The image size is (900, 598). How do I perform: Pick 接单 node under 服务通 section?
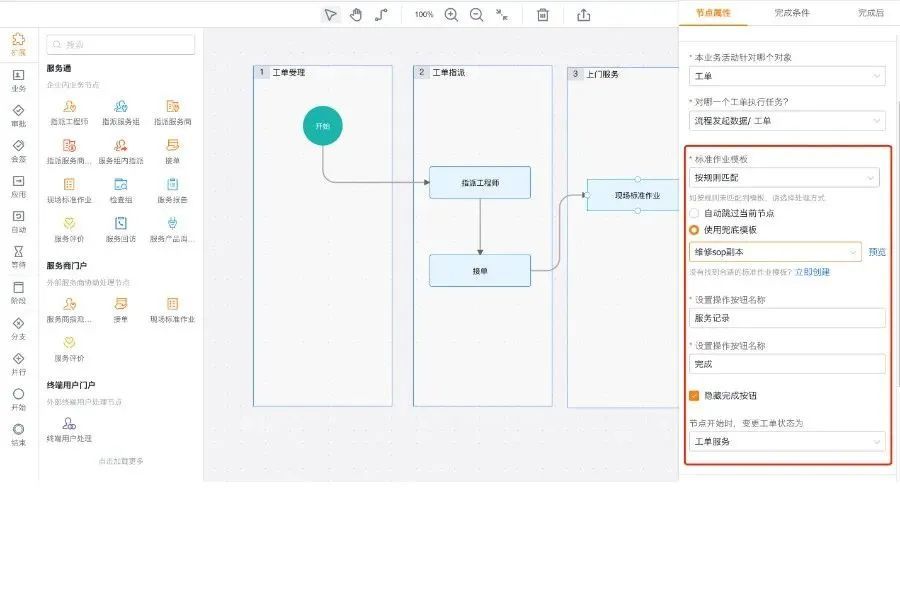coord(172,151)
